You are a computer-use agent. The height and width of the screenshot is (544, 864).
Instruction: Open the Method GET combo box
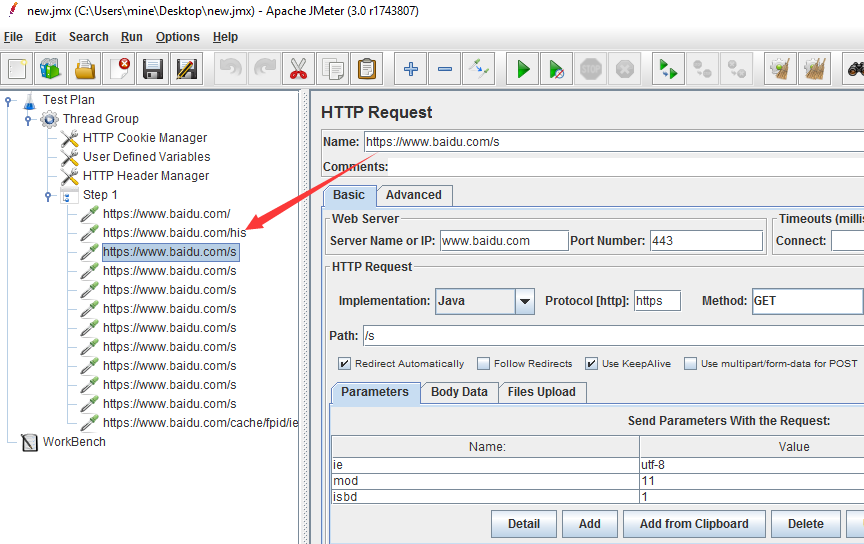[x=807, y=301]
